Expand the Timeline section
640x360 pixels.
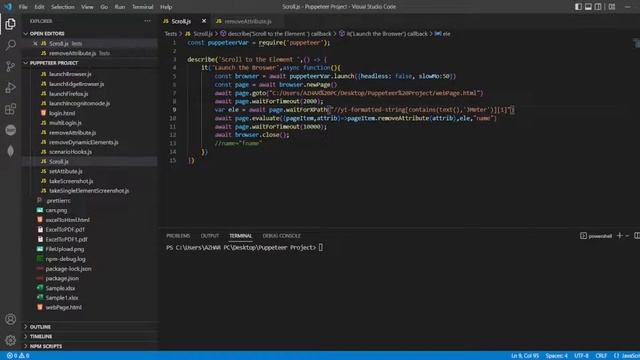coord(41,337)
